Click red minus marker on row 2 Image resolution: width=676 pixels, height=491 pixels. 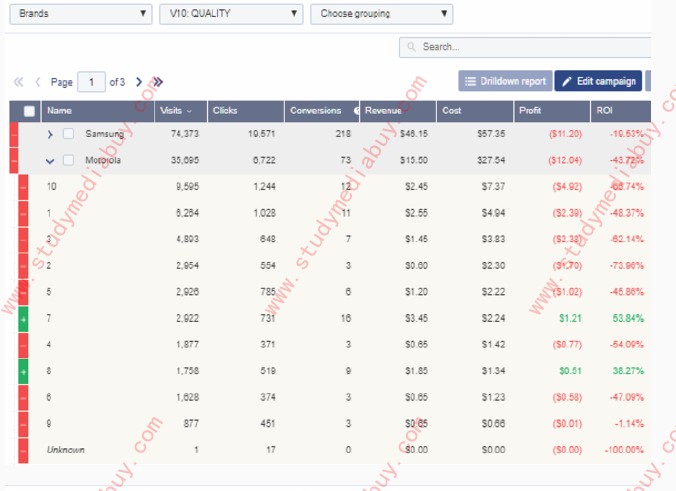click(23, 266)
